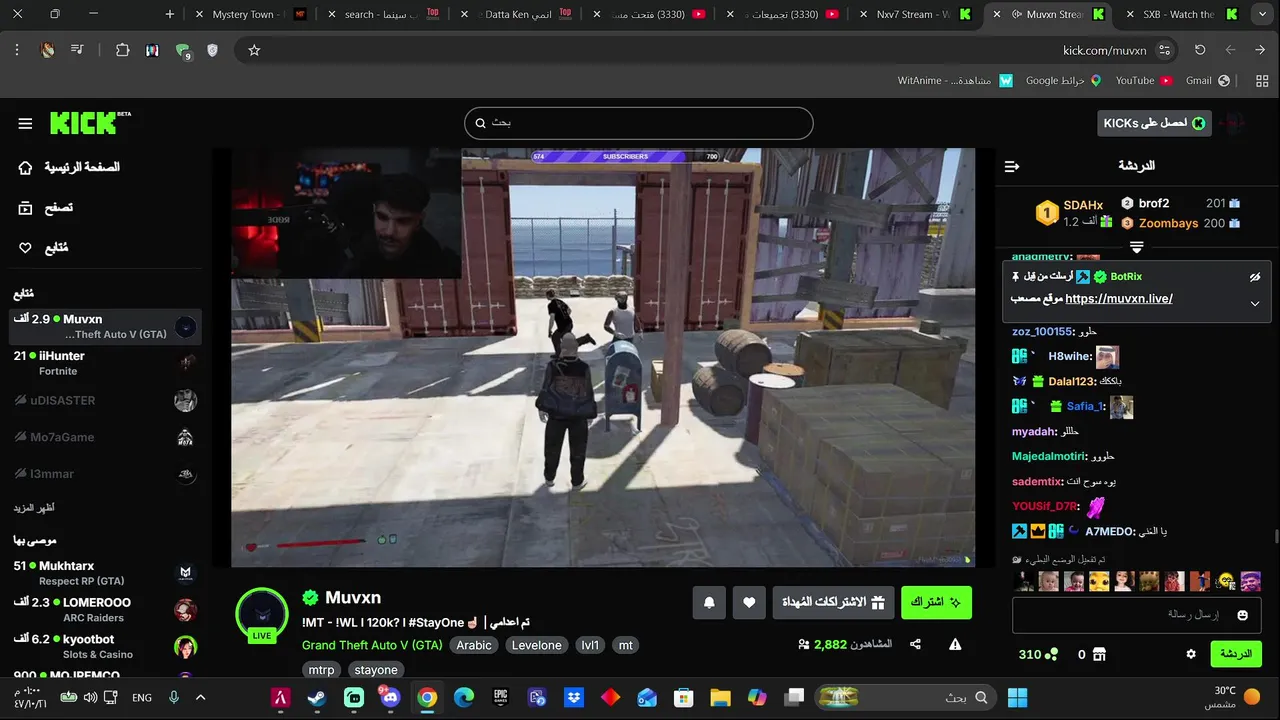This screenshot has height=720, width=1280.
Task: Expand the show more followed channels link
Action: click(x=34, y=508)
